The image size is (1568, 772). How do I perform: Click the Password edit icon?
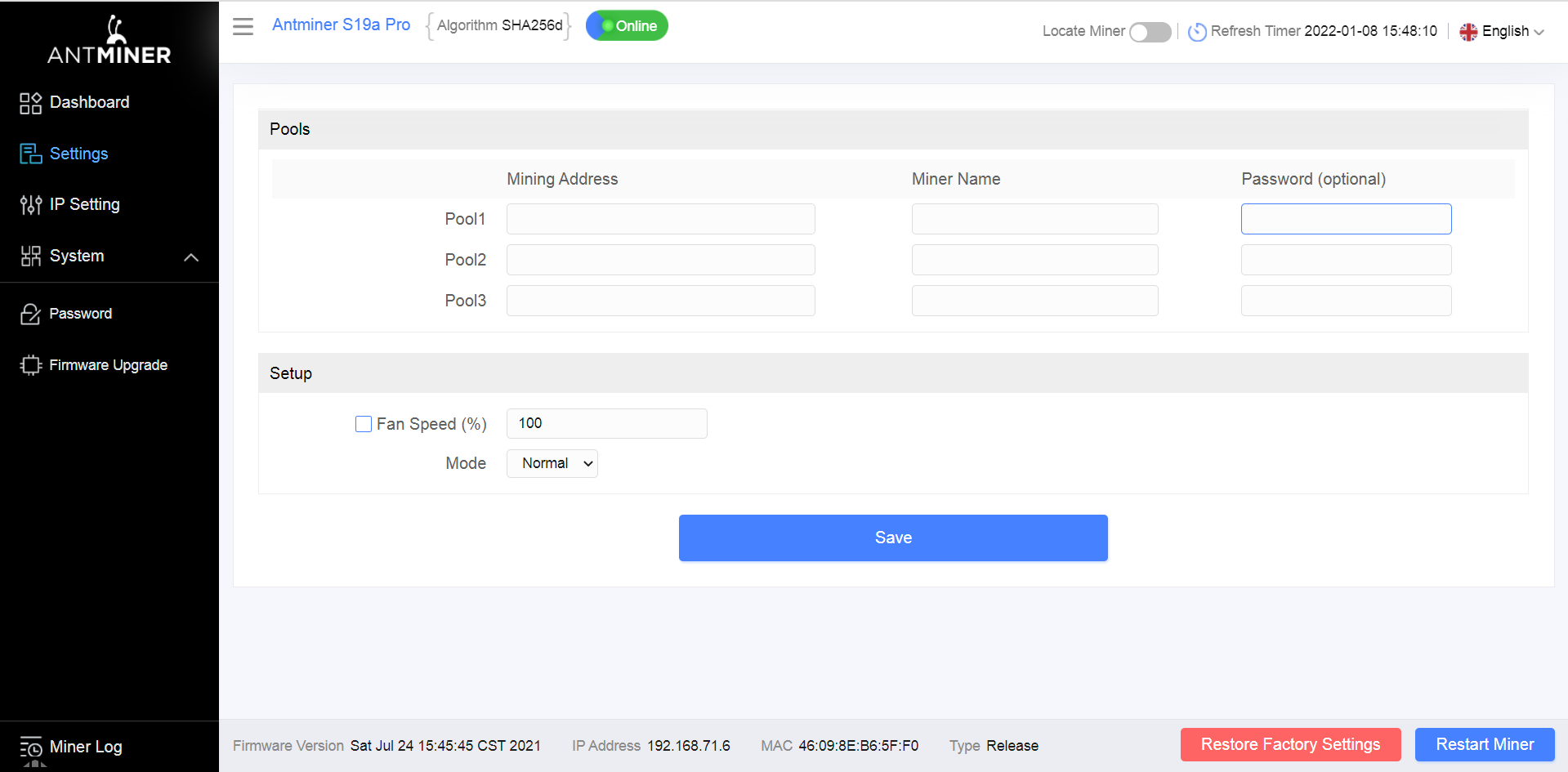(30, 314)
